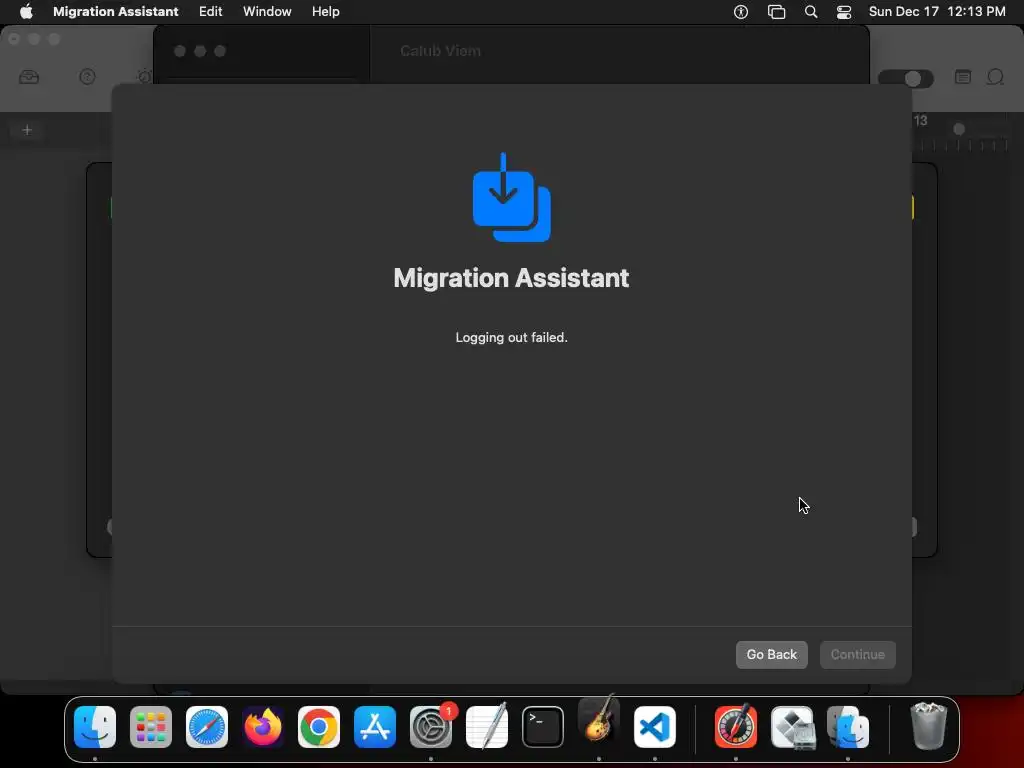Screen dimensions: 1024x768
Task: Open Terminal from the Dock
Action: pyautogui.click(x=543, y=727)
